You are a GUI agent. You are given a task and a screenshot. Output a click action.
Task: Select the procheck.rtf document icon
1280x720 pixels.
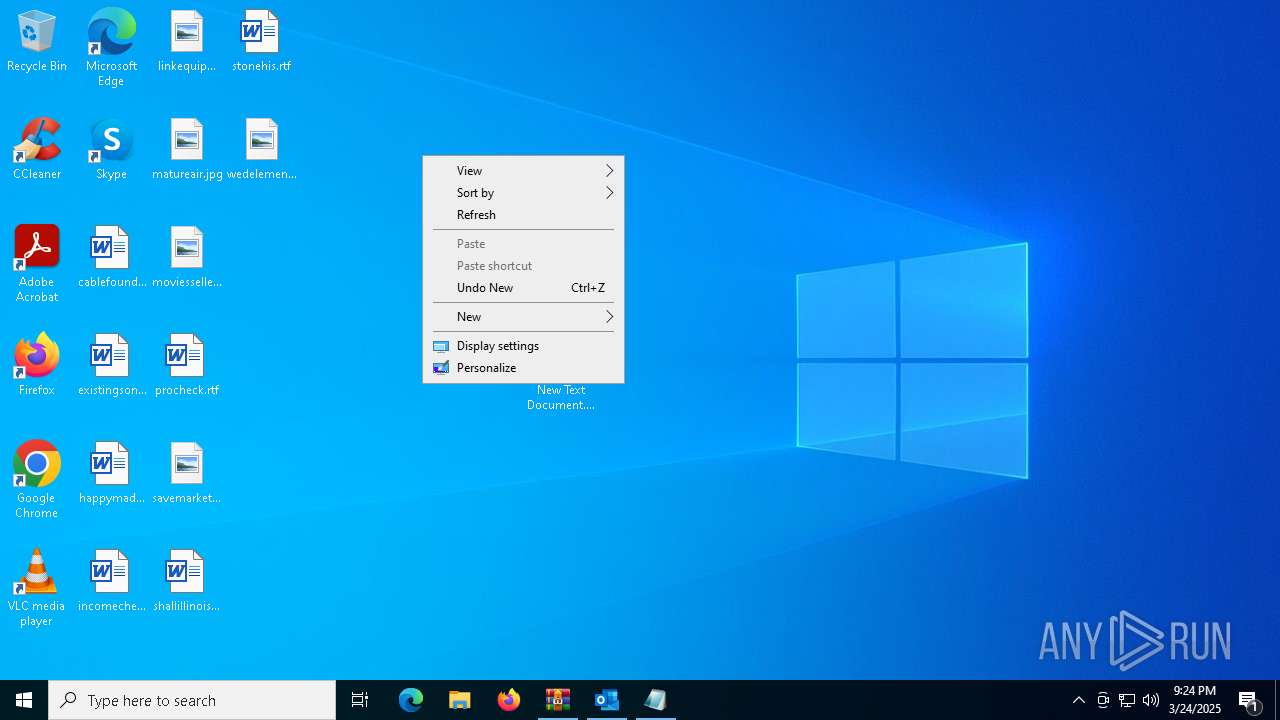(x=186, y=366)
